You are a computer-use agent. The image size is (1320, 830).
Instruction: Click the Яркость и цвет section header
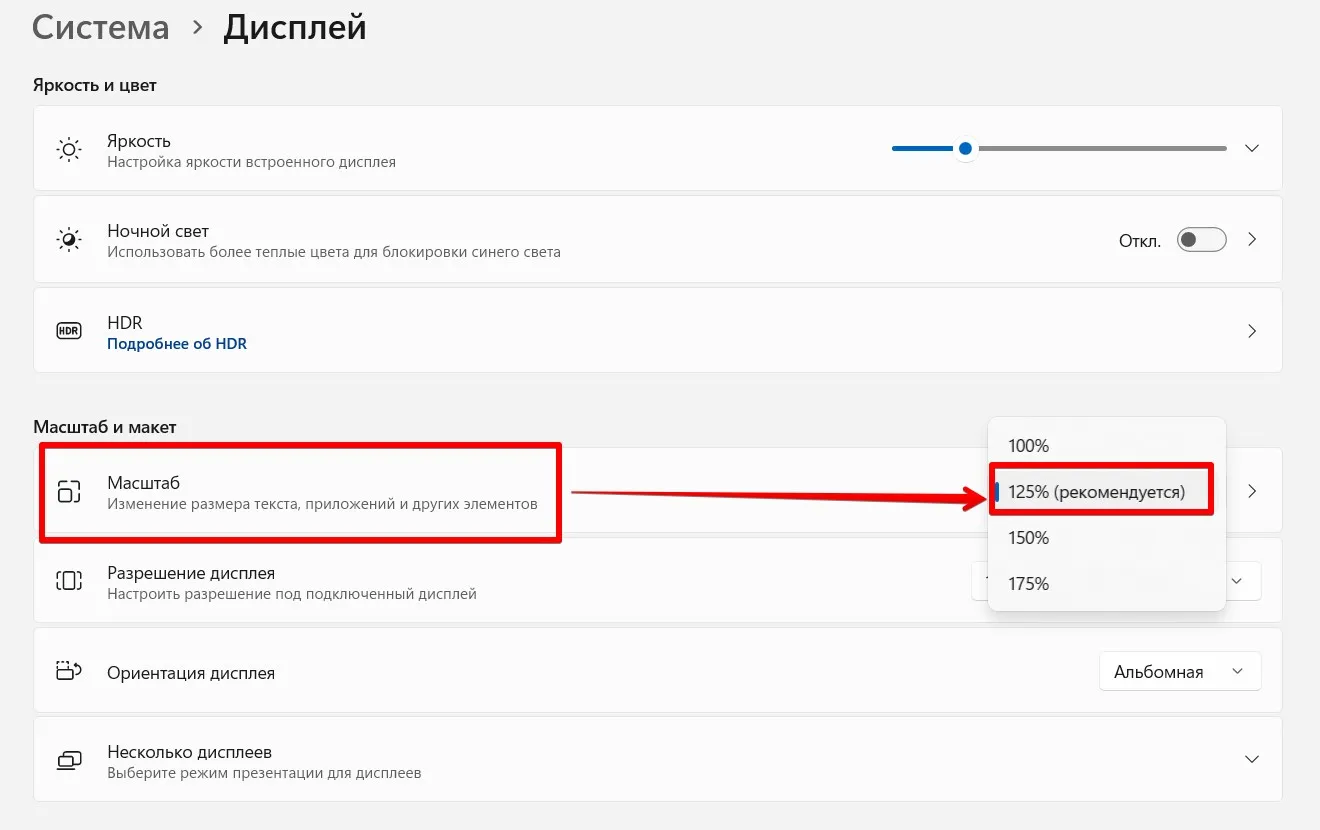click(95, 85)
